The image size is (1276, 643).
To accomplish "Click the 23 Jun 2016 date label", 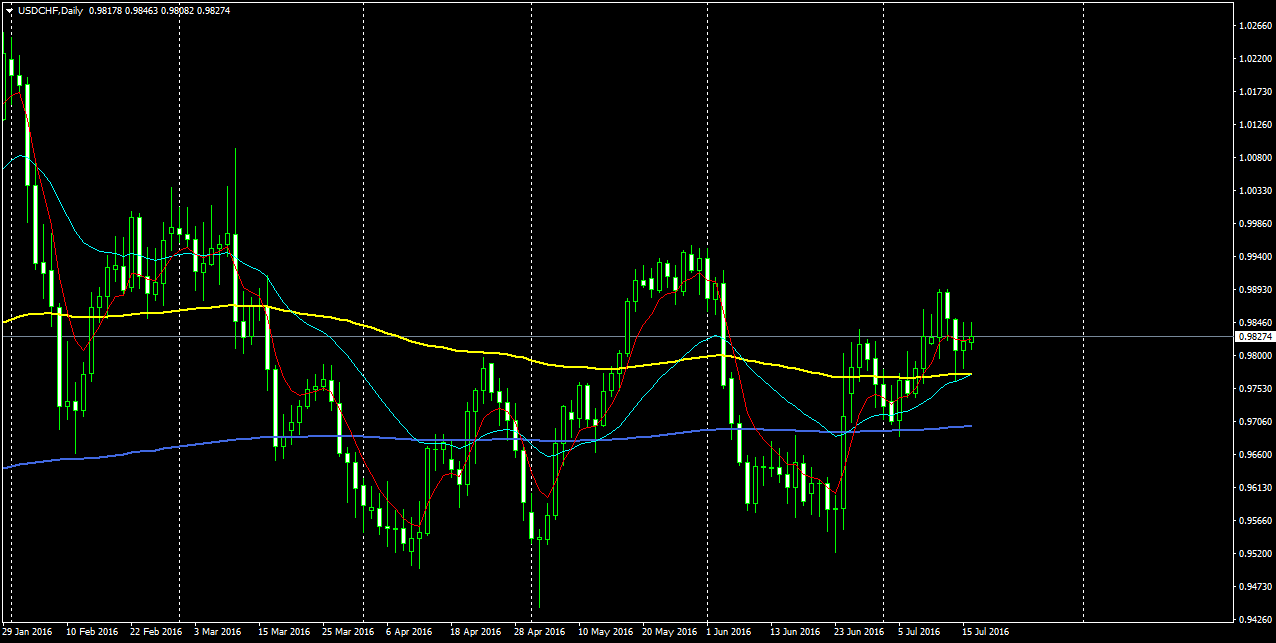I will click(860, 632).
